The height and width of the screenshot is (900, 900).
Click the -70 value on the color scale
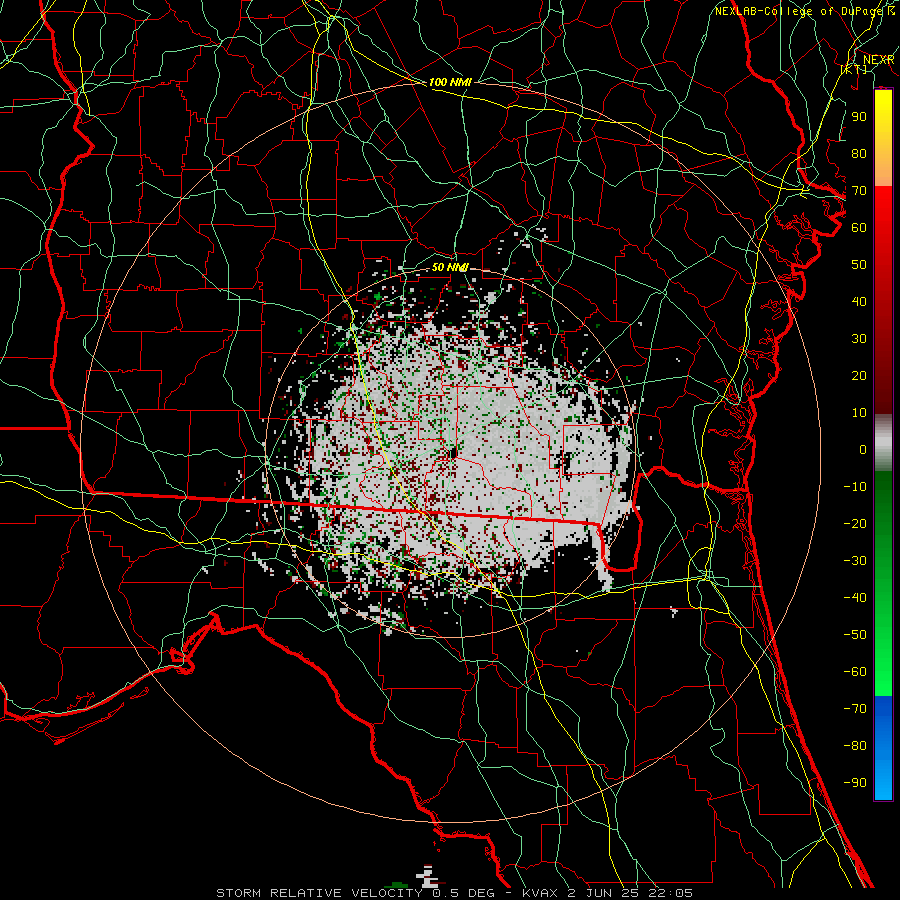pos(855,708)
